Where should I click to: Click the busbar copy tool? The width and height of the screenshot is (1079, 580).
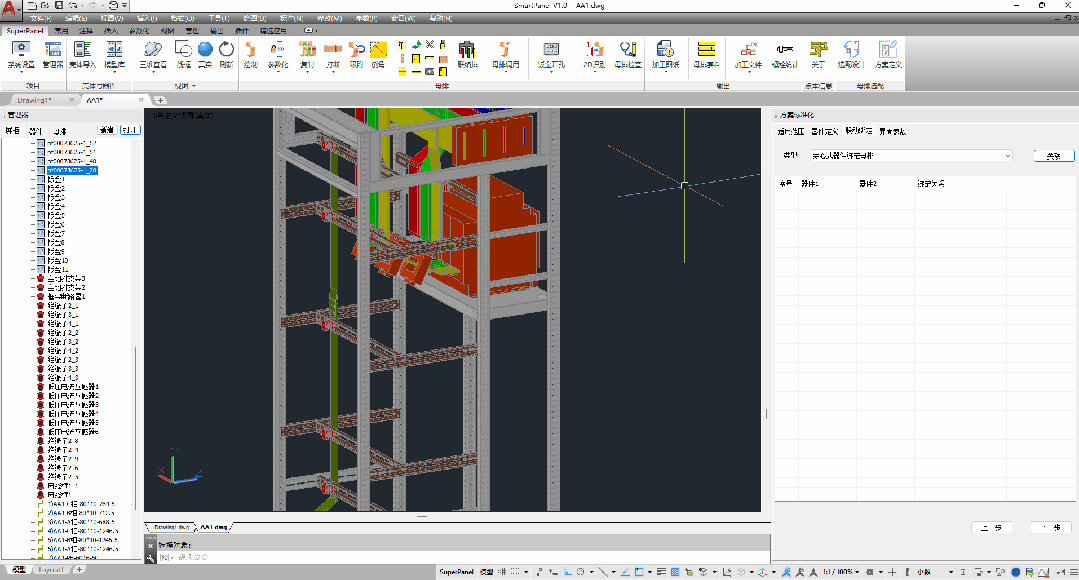[307, 54]
